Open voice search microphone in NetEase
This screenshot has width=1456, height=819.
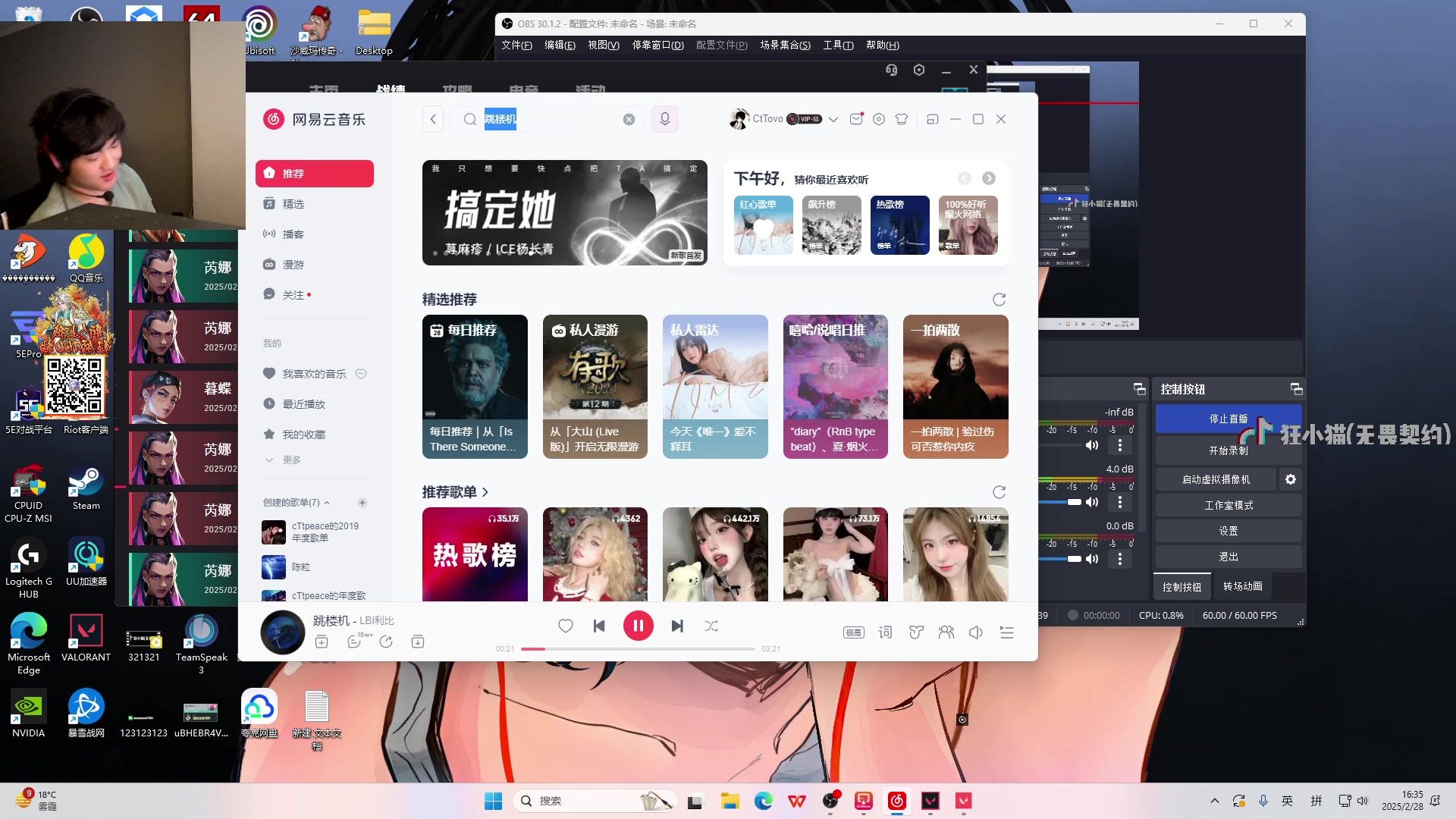tap(665, 119)
